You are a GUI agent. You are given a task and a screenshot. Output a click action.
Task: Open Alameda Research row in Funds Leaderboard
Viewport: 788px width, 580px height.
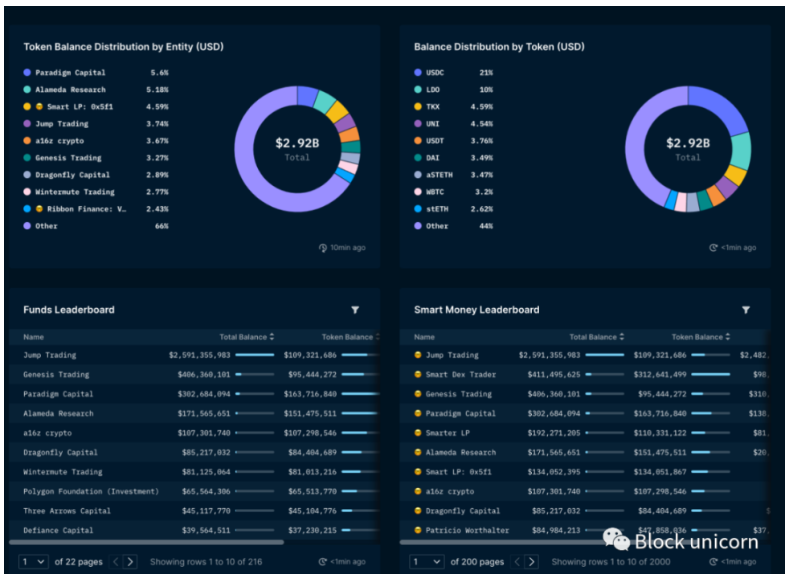tap(194, 414)
